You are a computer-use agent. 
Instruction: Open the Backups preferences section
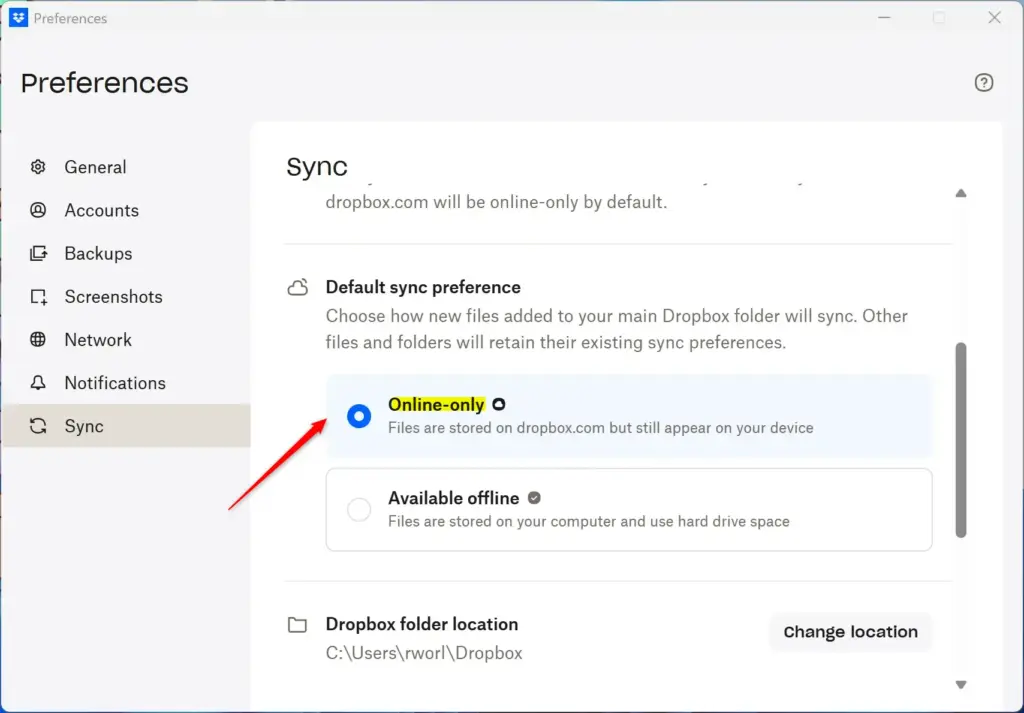click(126, 253)
